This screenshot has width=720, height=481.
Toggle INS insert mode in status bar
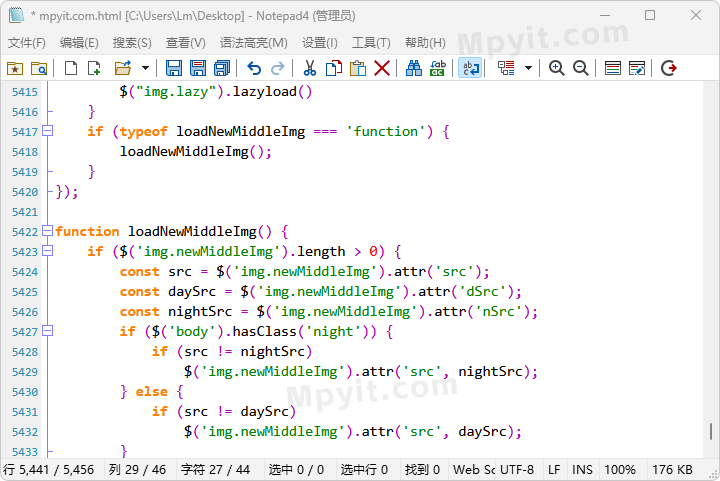[x=582, y=470]
